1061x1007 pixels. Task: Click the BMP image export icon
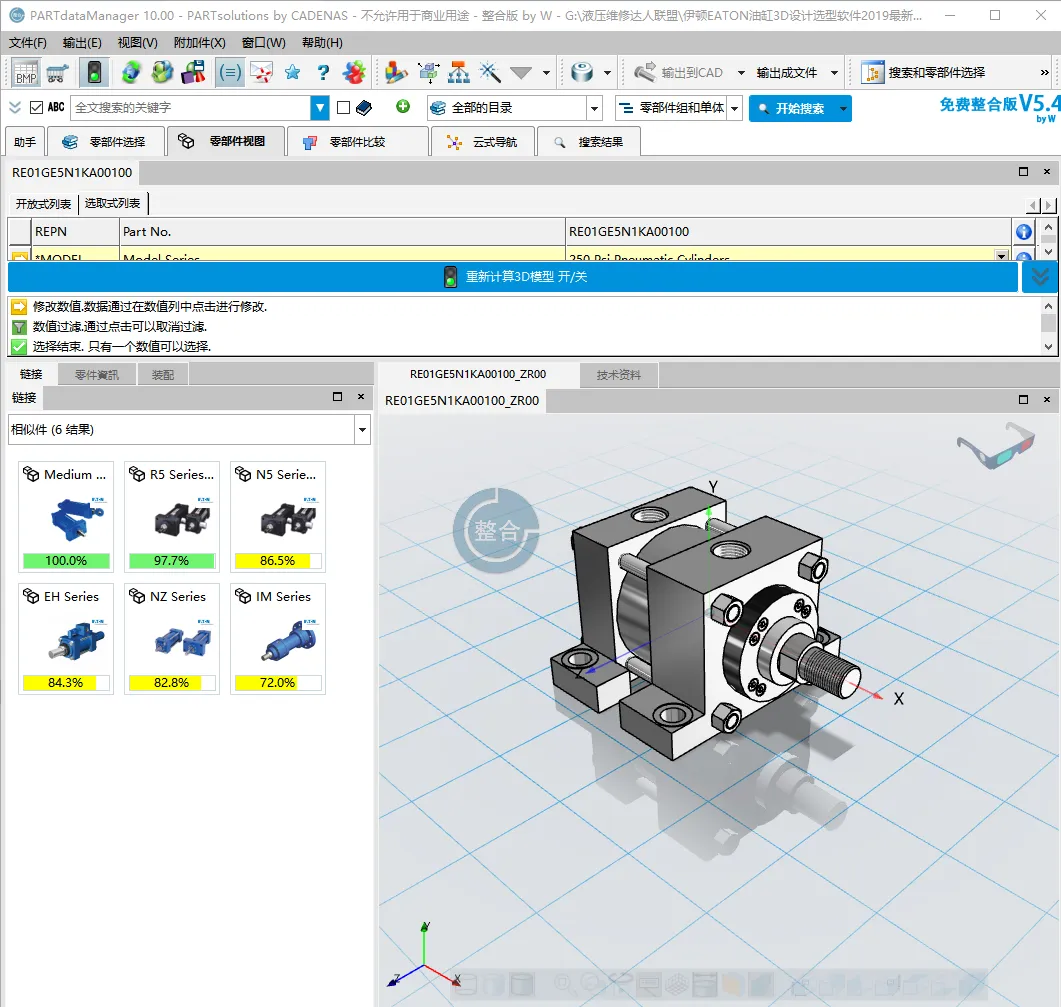click(26, 72)
